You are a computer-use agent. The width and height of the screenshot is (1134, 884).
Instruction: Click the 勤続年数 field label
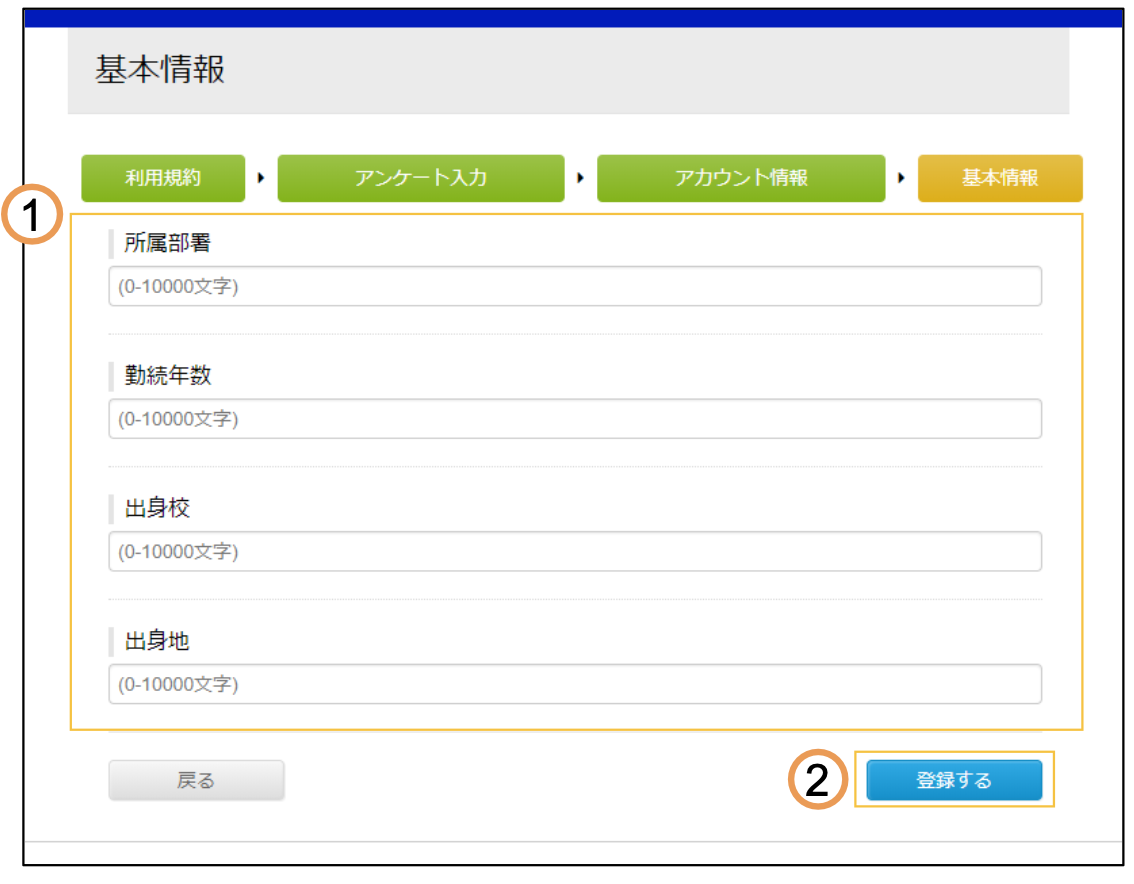pos(167,375)
